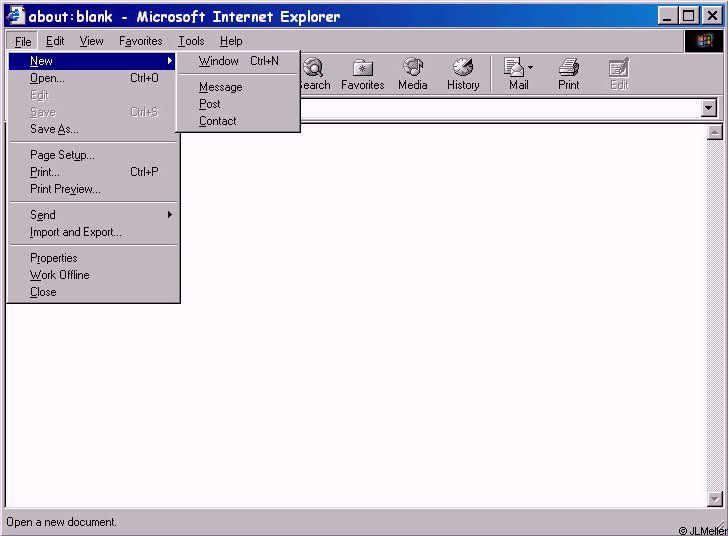Open the Help menu
This screenshot has width=728, height=536.
[x=231, y=41]
